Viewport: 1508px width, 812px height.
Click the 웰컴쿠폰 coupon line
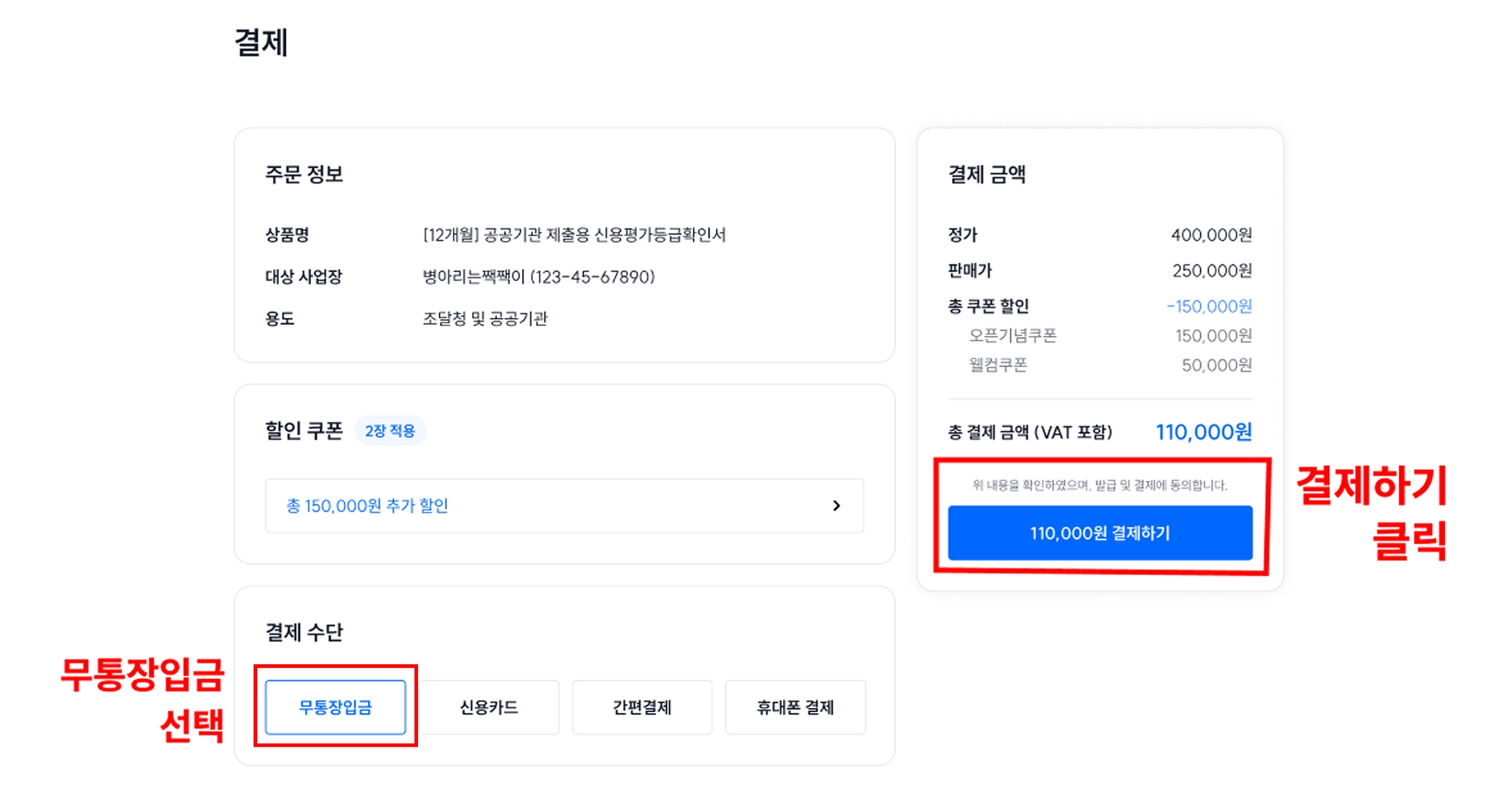click(998, 365)
